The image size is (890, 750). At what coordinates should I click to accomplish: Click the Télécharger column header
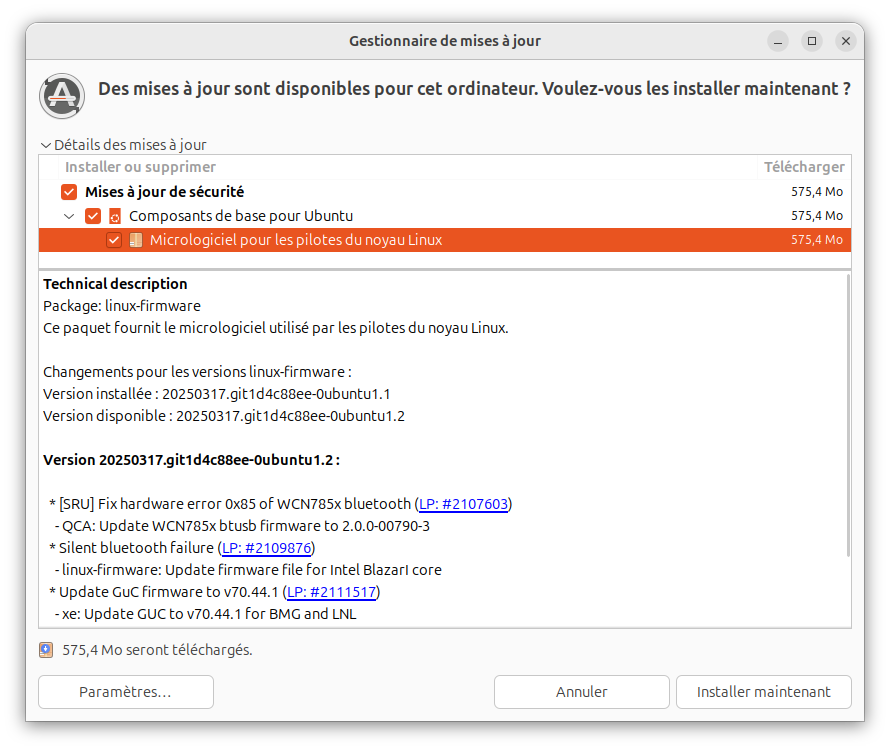click(x=804, y=167)
